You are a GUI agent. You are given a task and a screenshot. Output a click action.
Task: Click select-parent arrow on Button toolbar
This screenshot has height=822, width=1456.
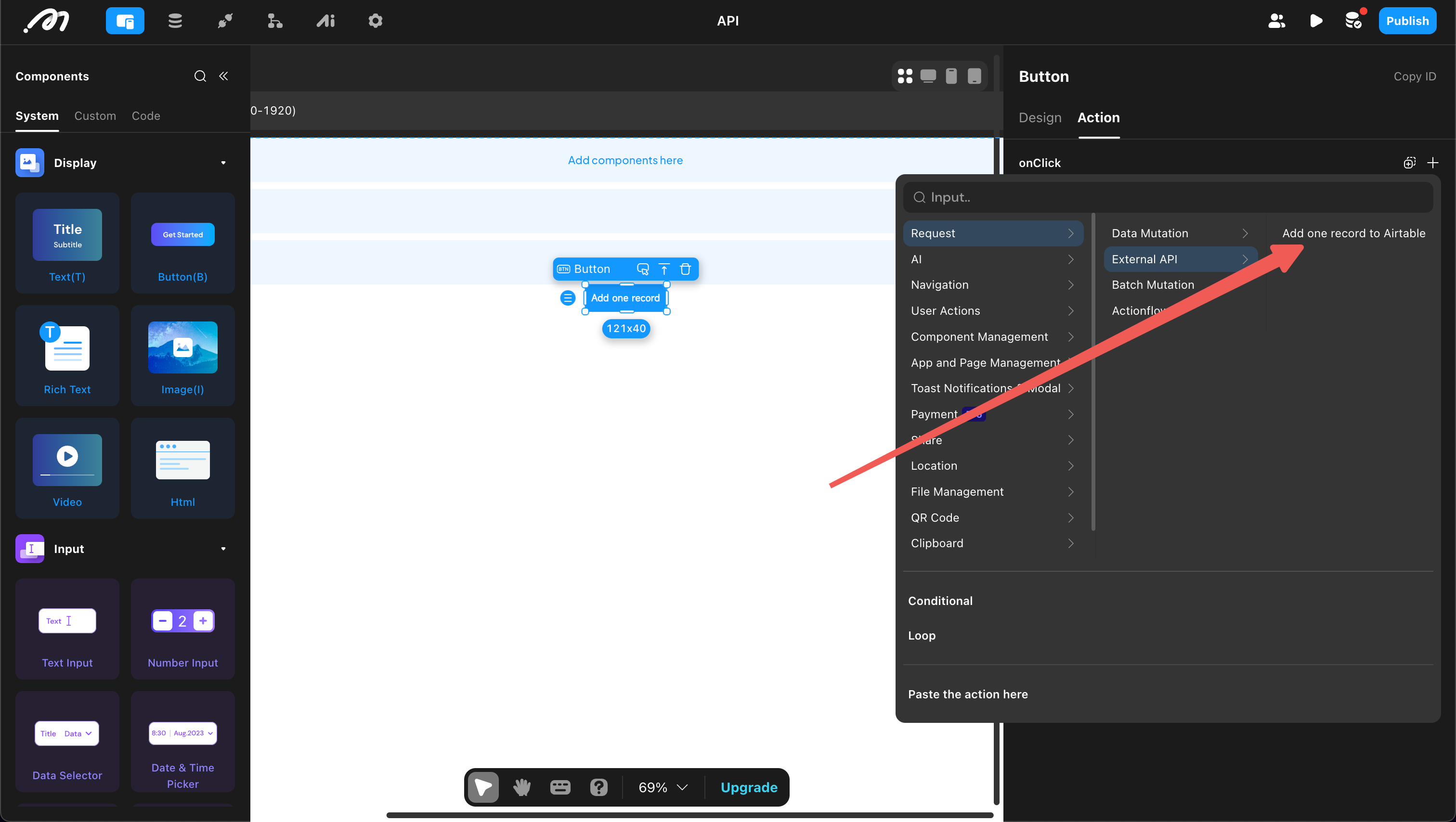664,269
